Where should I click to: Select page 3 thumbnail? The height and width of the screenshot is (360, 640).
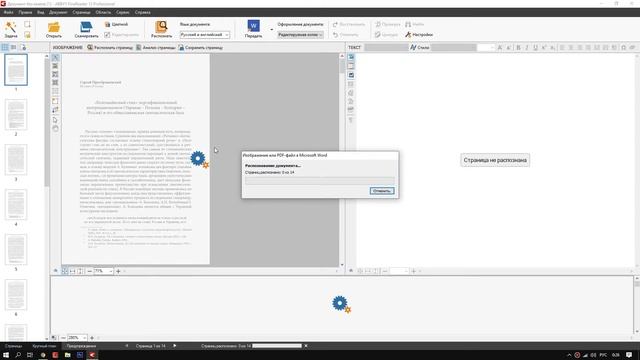(x=16, y=160)
